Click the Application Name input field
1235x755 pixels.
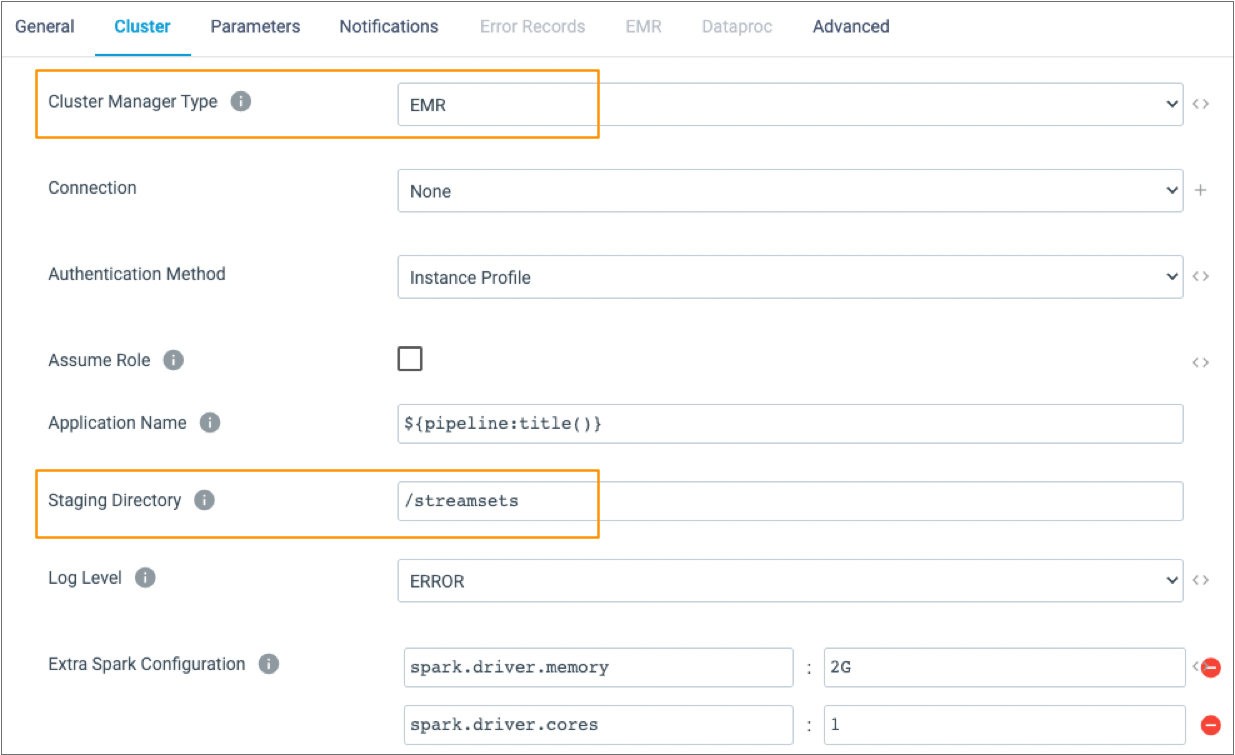[790, 423]
